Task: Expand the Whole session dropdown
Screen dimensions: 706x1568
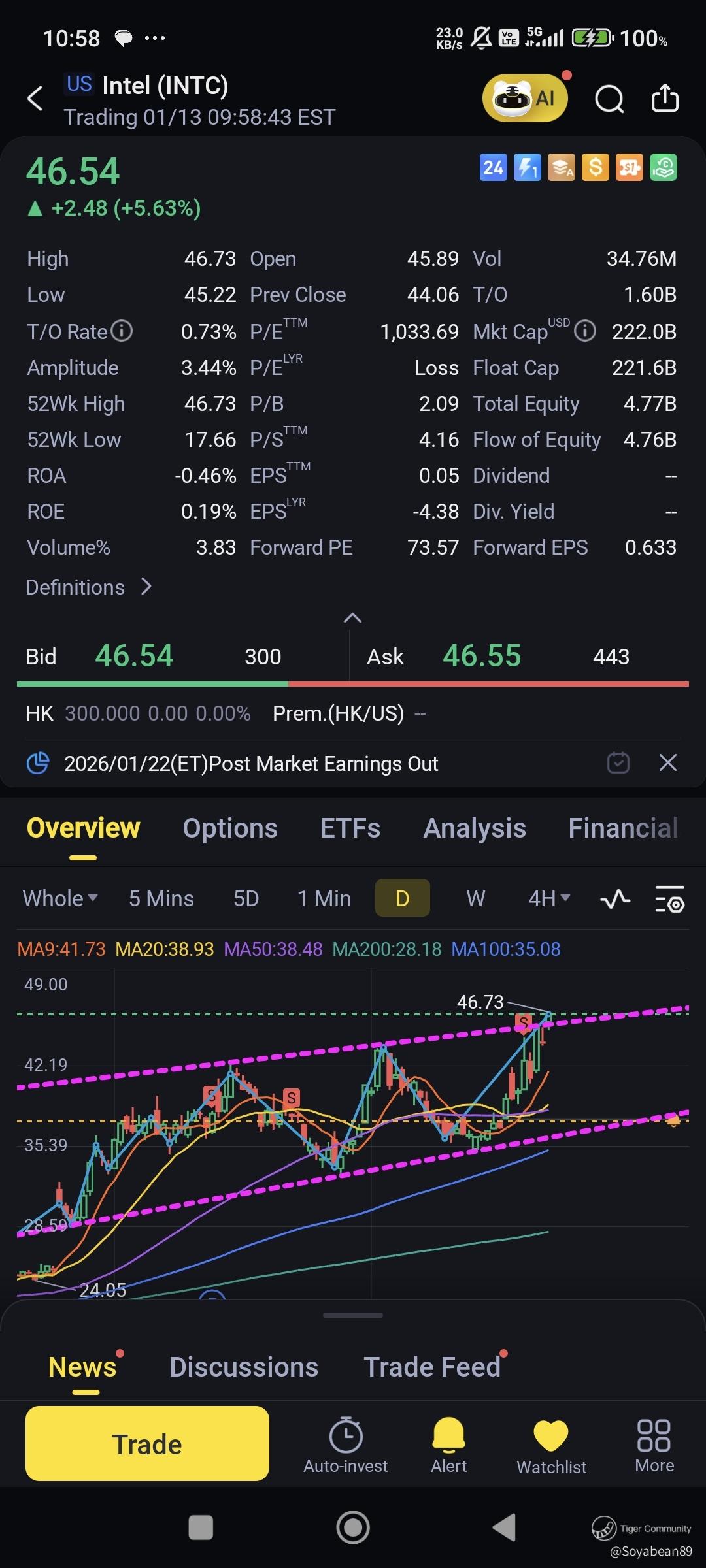Action: [x=60, y=898]
